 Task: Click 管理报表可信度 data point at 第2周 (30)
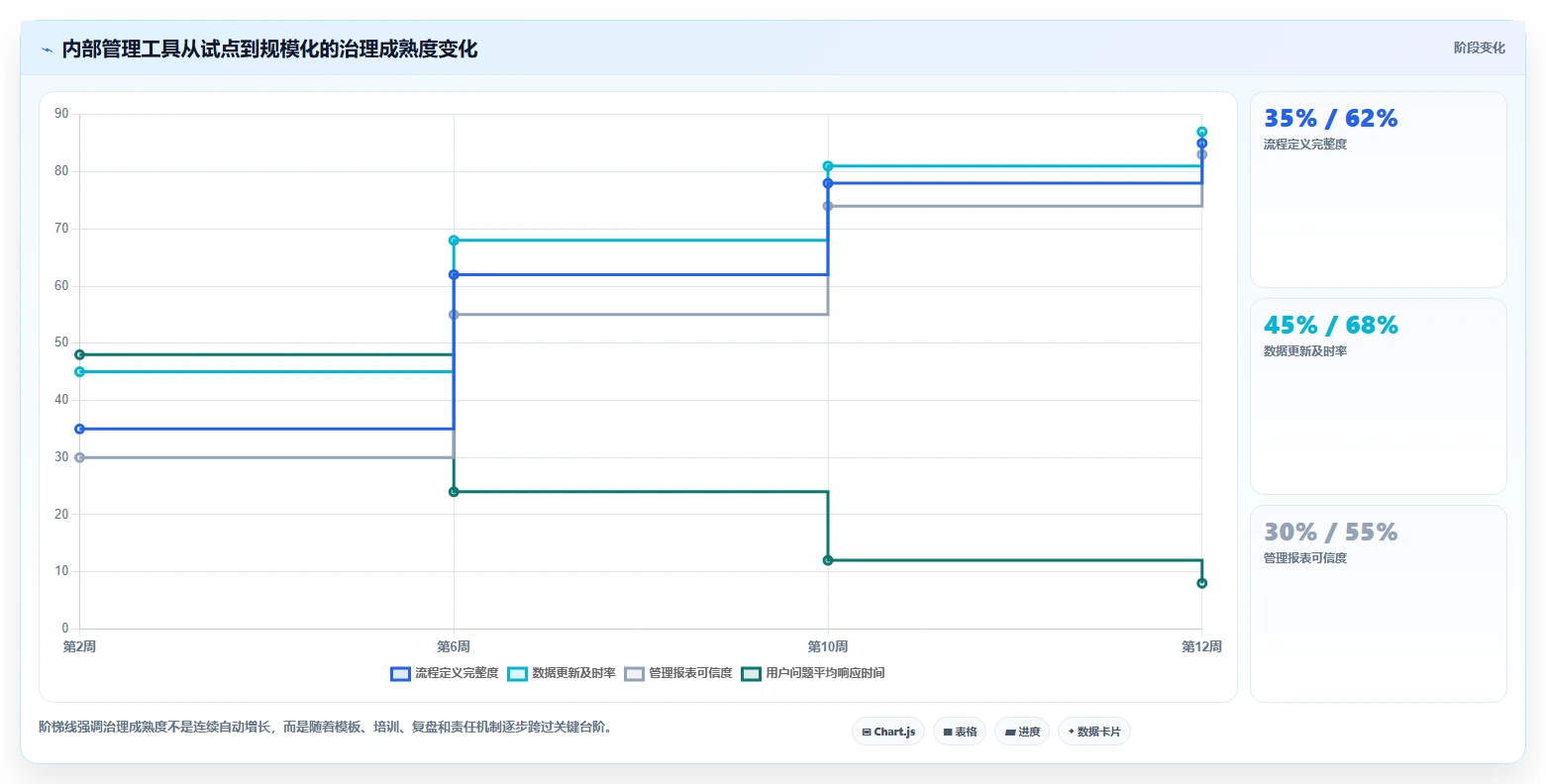(79, 457)
